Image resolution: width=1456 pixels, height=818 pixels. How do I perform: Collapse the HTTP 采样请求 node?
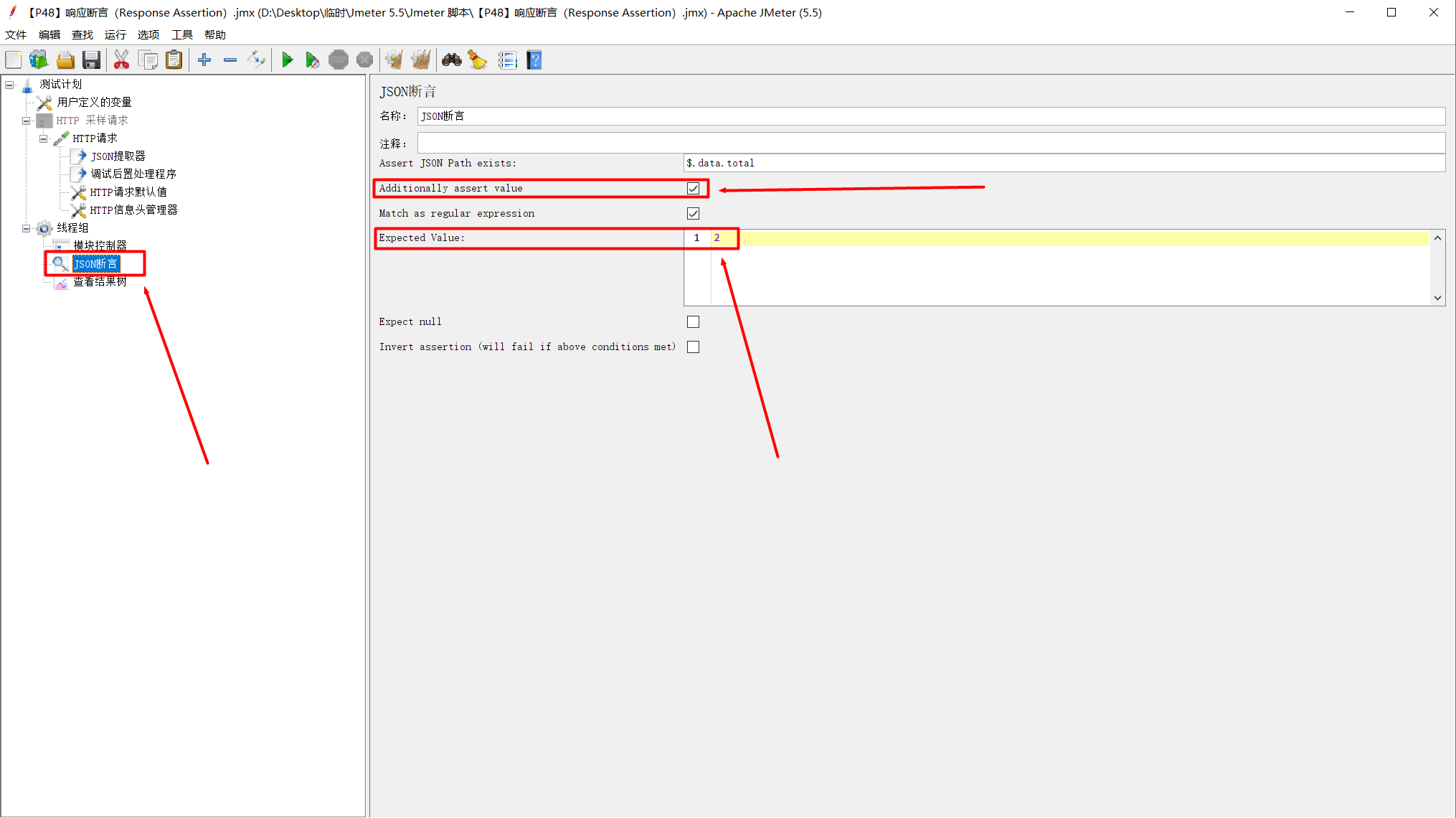26,121
